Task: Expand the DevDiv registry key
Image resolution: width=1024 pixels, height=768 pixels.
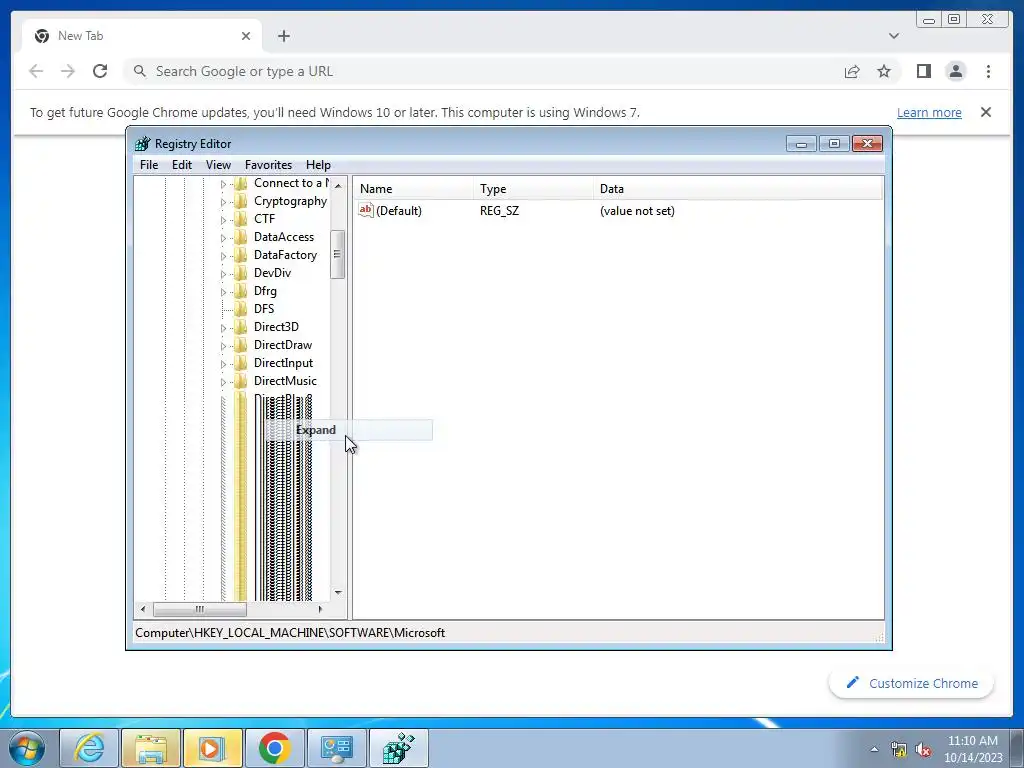Action: tap(223, 274)
